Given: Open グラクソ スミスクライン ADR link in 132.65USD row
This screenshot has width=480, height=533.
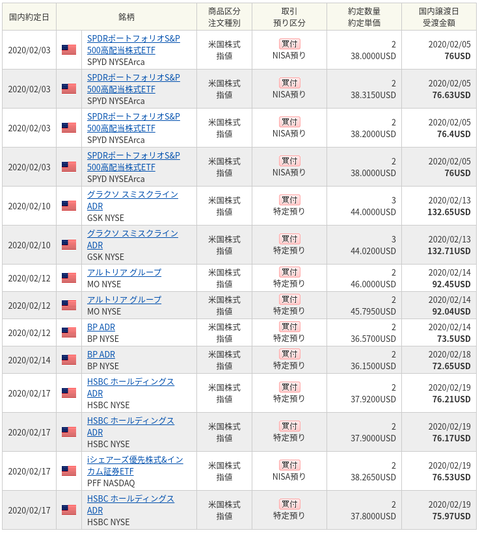Looking at the screenshot, I should tap(133, 200).
